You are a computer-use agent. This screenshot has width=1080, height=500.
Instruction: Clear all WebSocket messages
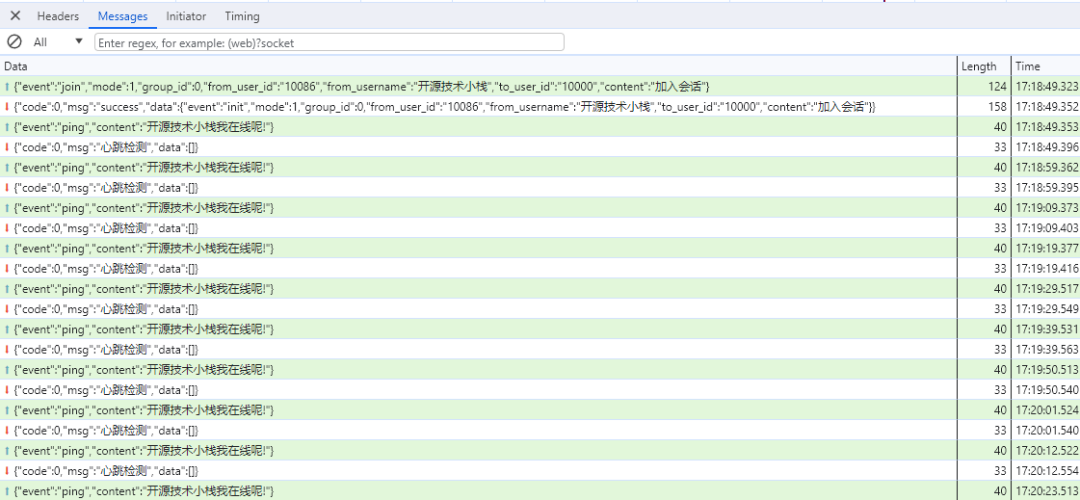(14, 42)
